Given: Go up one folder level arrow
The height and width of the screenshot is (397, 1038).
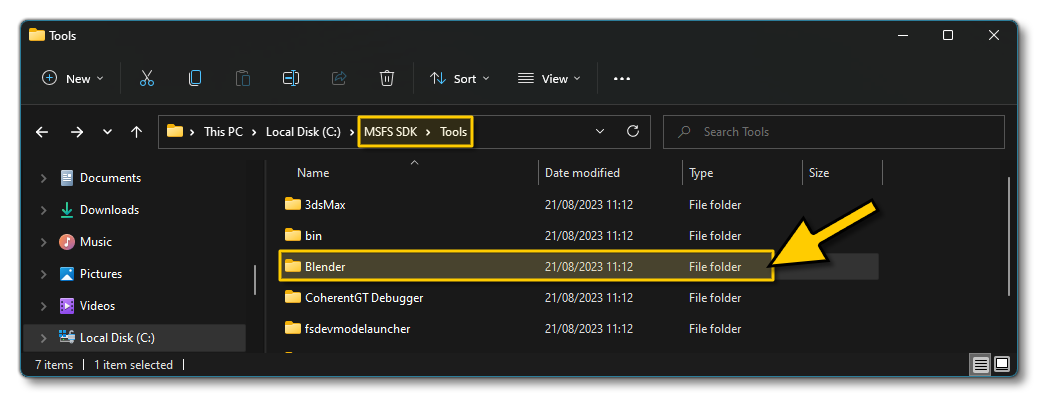Looking at the screenshot, I should tap(136, 132).
